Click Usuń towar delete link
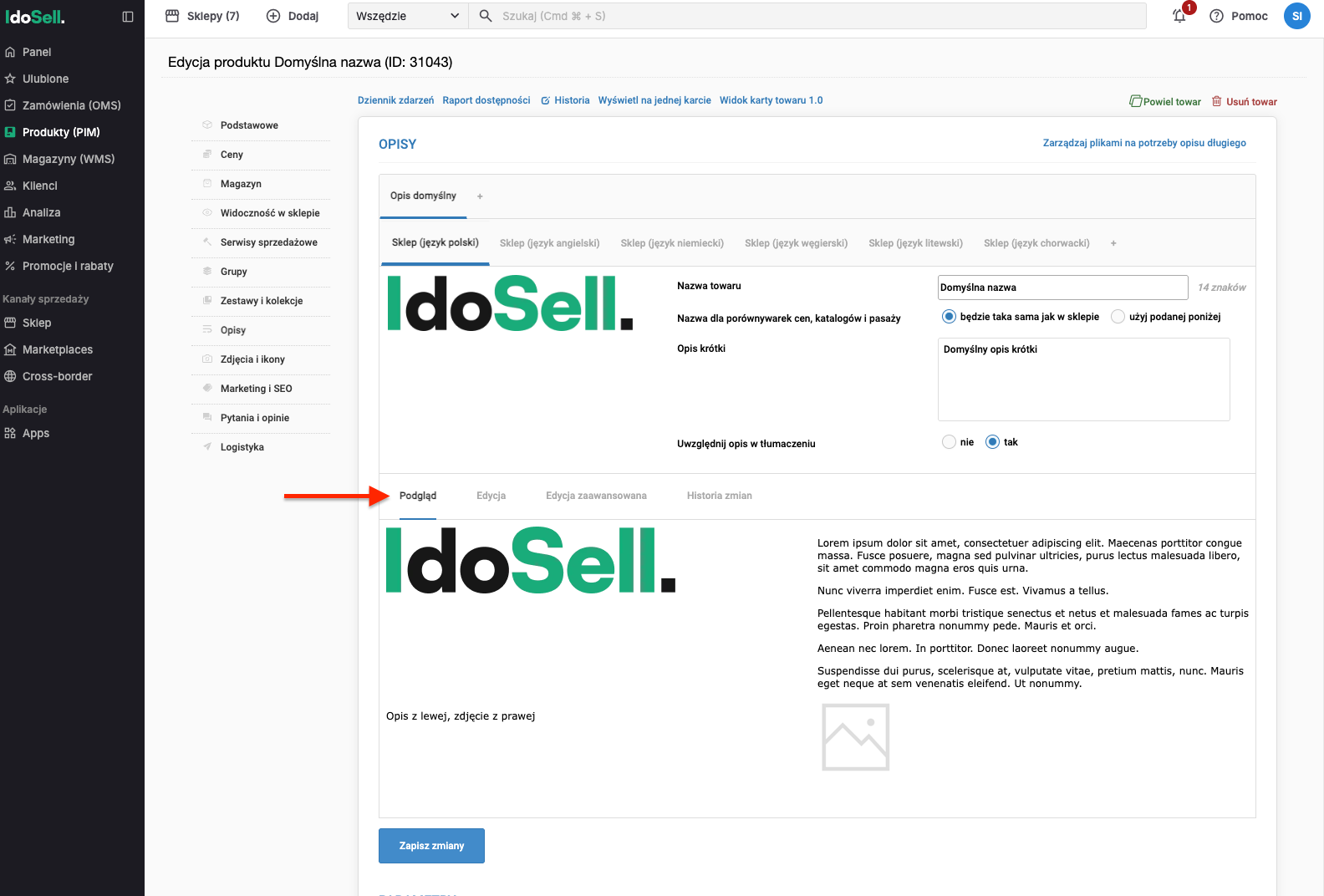 [x=1245, y=101]
